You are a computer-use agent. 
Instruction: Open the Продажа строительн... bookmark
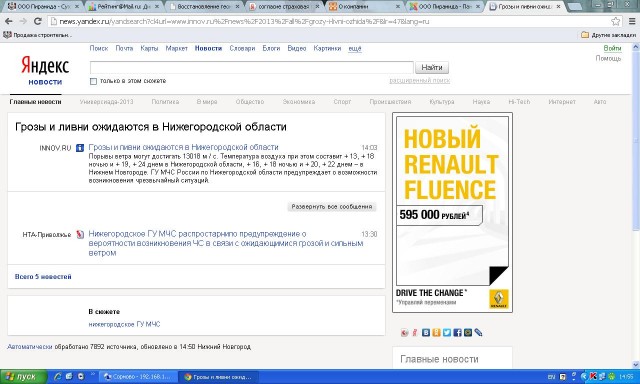(x=37, y=35)
